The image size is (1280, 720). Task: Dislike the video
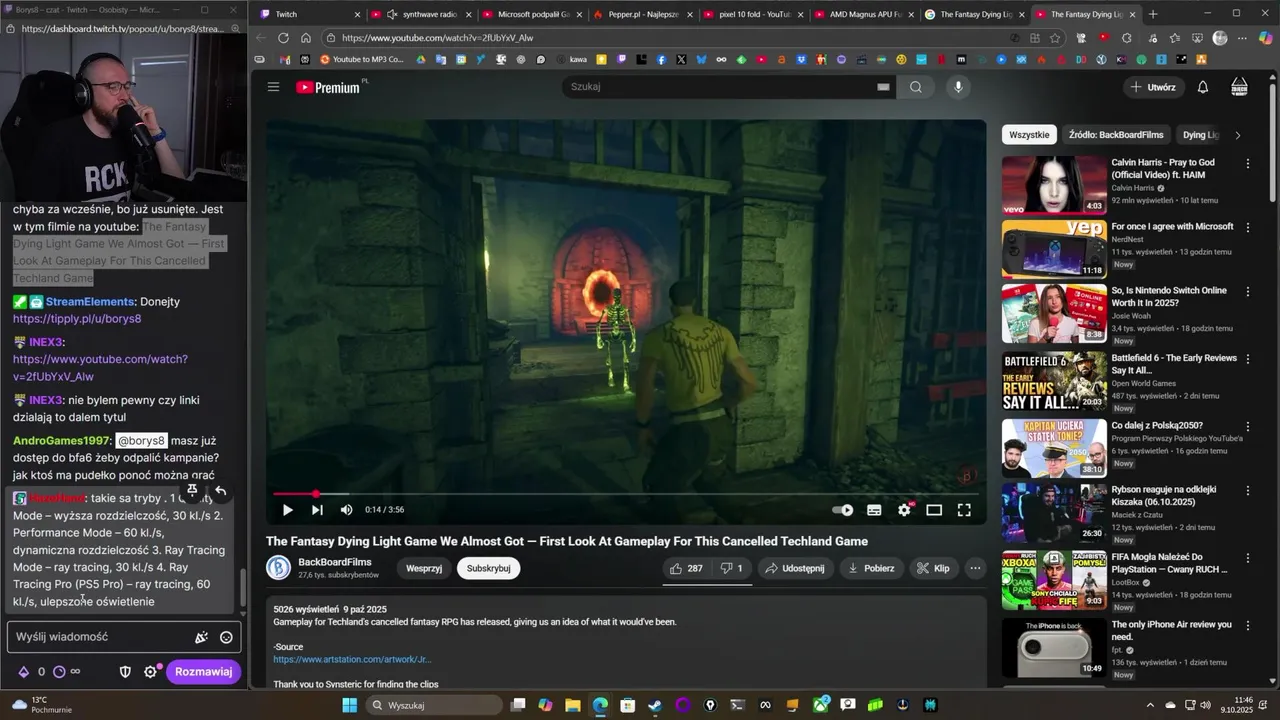click(732, 568)
